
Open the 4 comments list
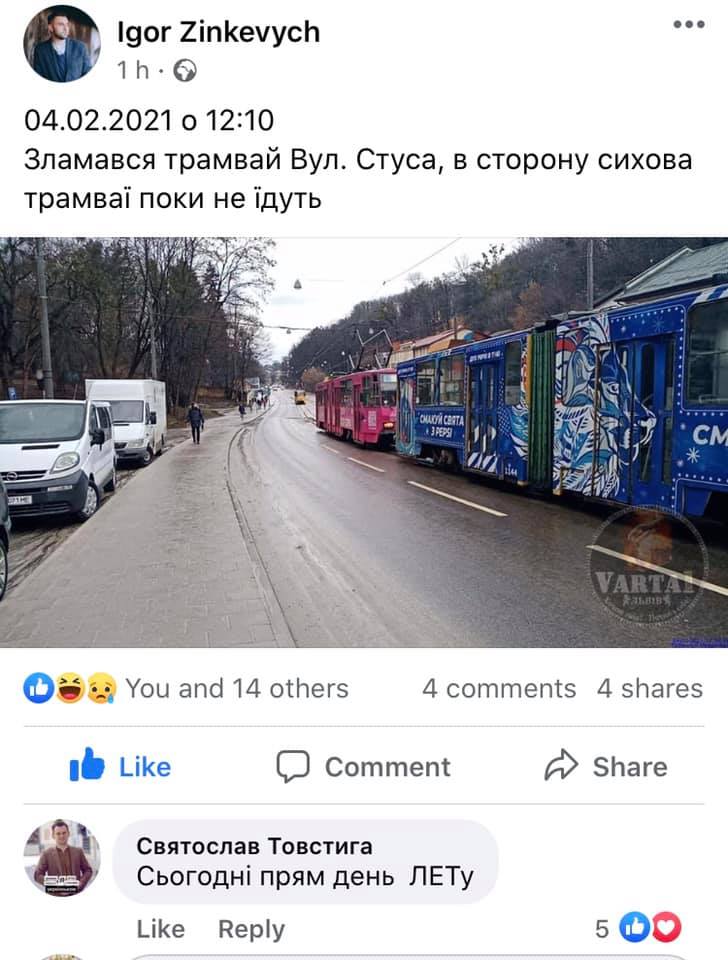point(499,689)
